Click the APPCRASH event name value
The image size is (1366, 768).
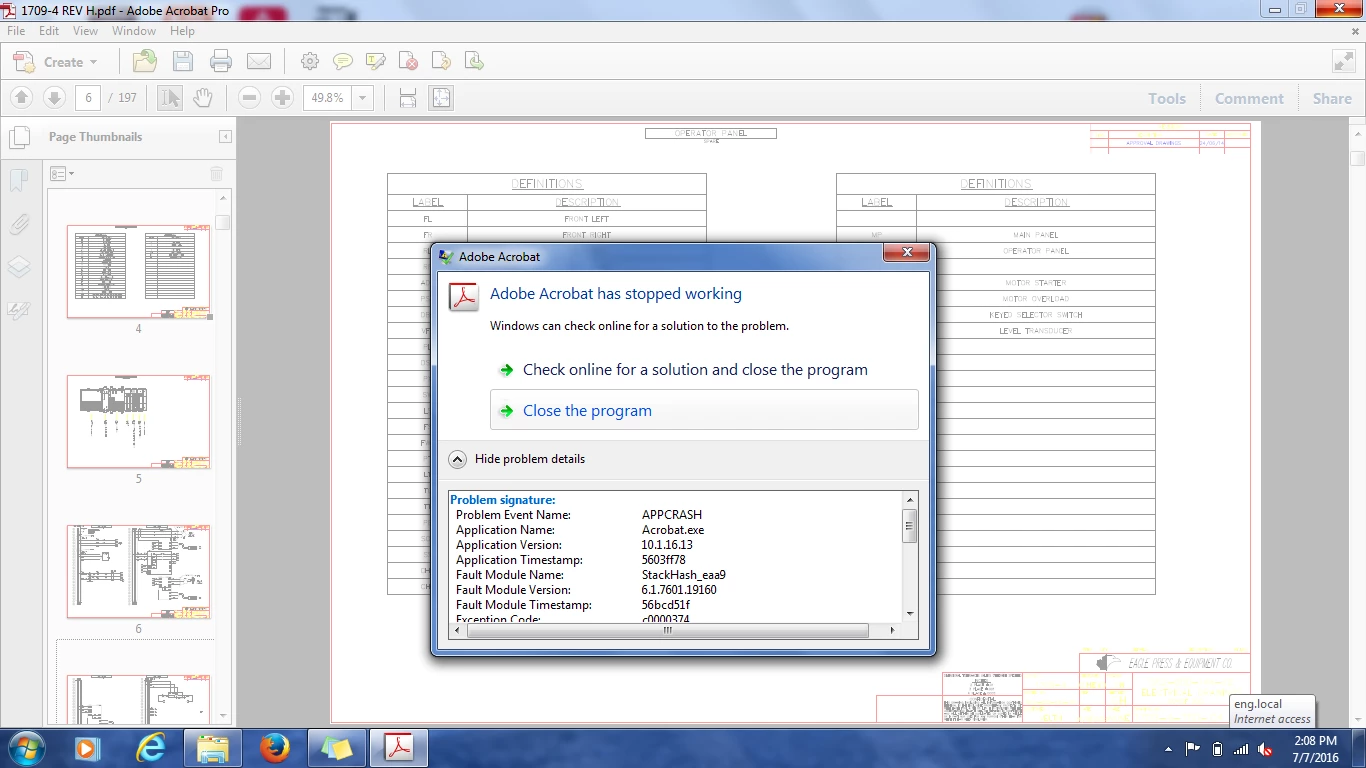pyautogui.click(x=672, y=515)
